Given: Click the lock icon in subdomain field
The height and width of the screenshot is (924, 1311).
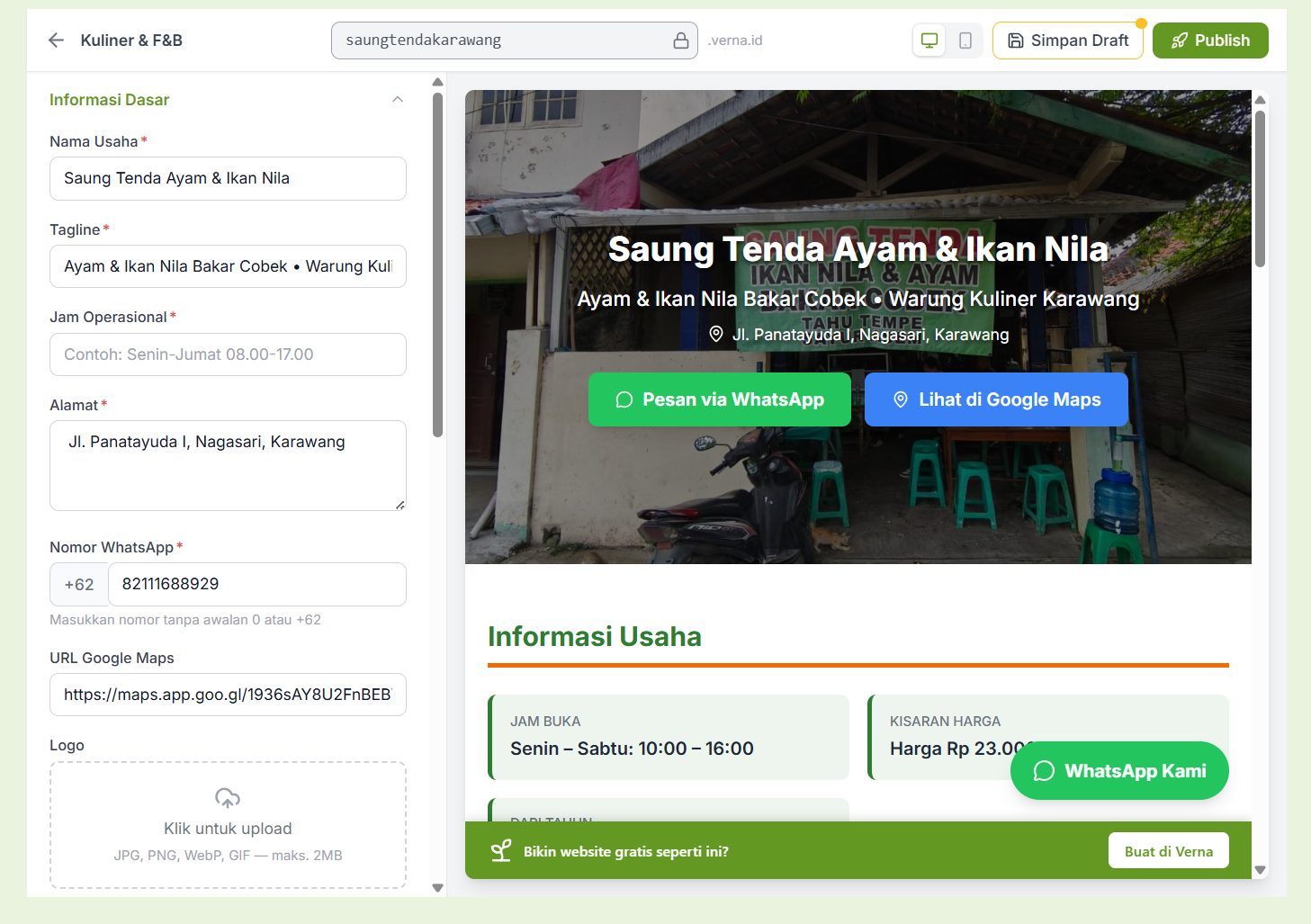Looking at the screenshot, I should coord(681,40).
